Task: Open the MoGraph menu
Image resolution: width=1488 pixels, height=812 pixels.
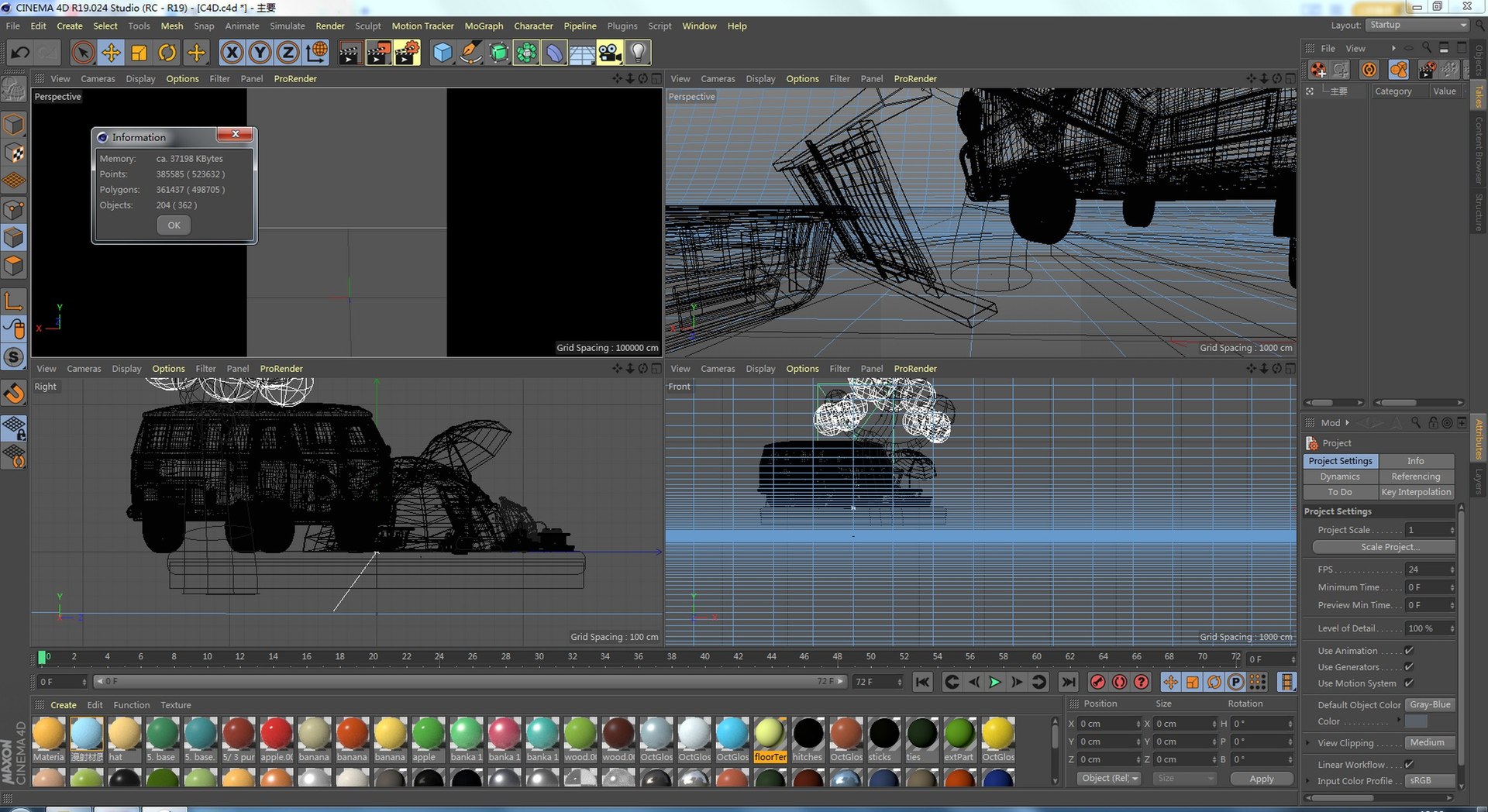Action: (484, 26)
